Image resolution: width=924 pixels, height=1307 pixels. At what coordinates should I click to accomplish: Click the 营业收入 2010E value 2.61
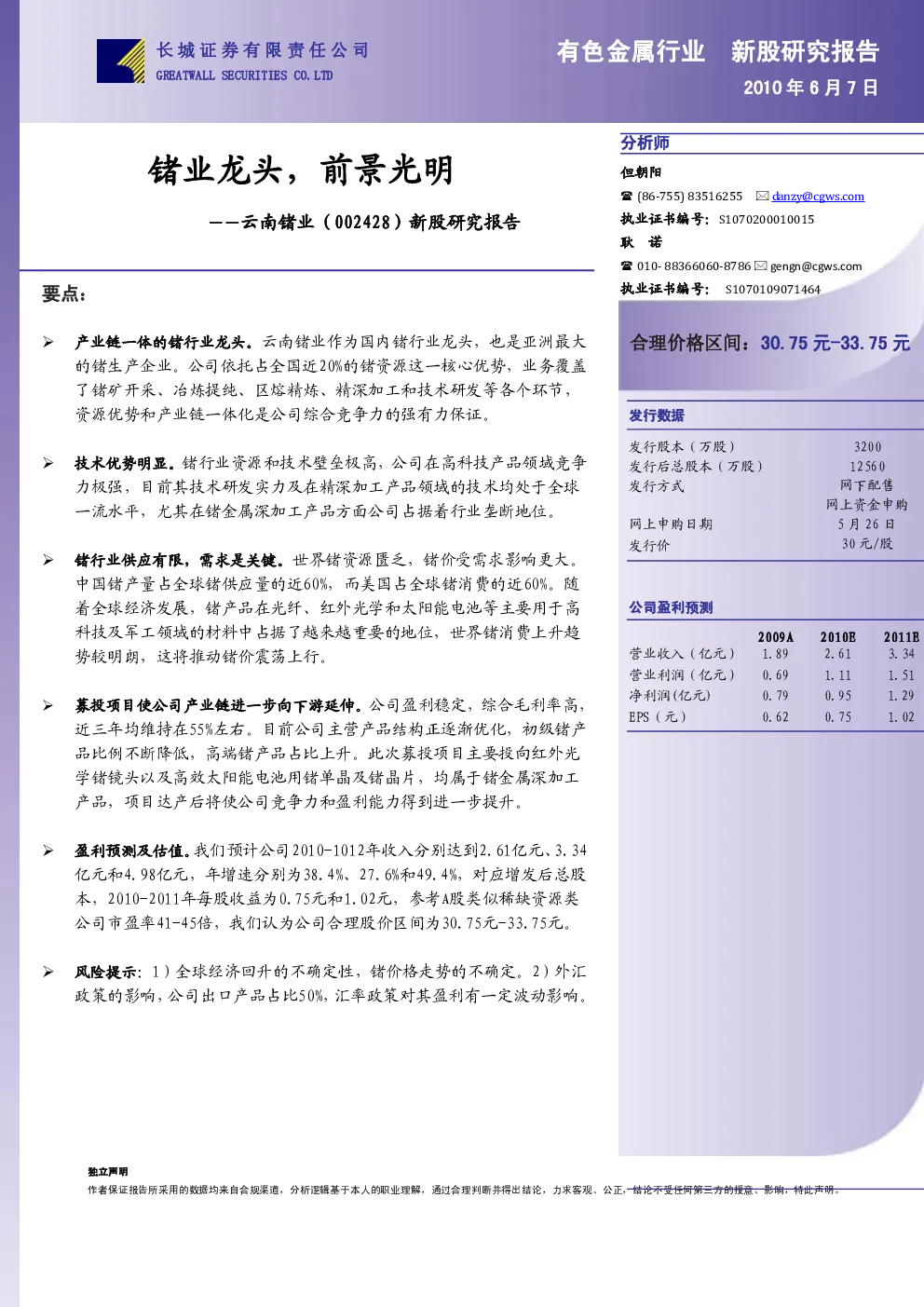point(837,654)
